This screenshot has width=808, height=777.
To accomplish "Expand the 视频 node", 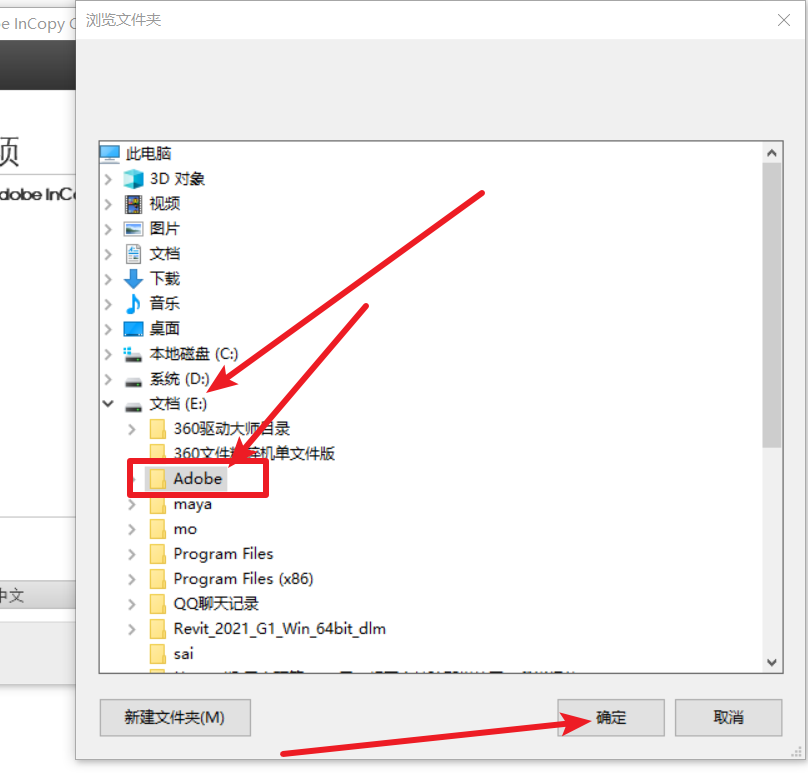I will coord(108,205).
